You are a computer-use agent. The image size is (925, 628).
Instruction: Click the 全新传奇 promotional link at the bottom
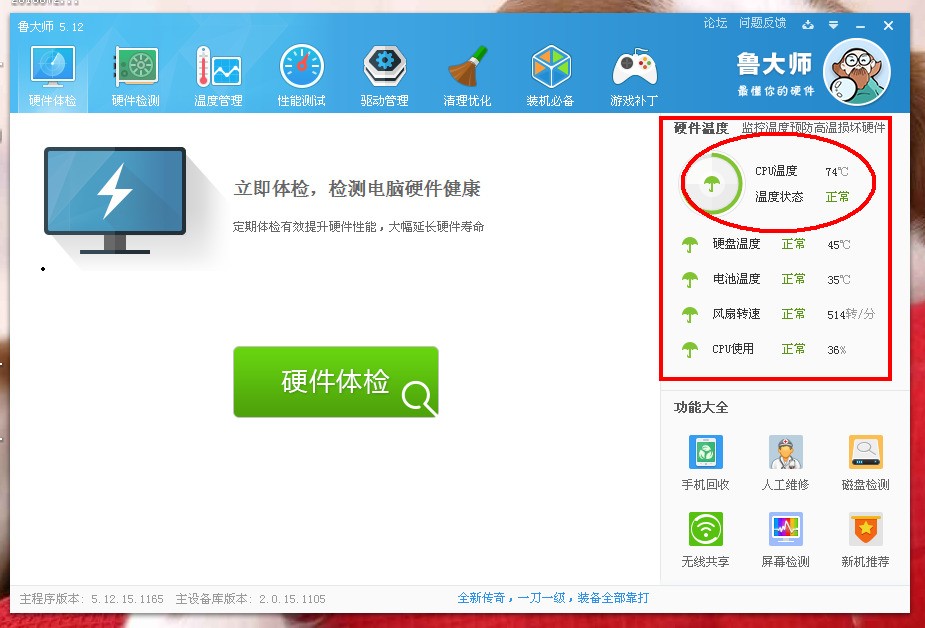point(553,598)
